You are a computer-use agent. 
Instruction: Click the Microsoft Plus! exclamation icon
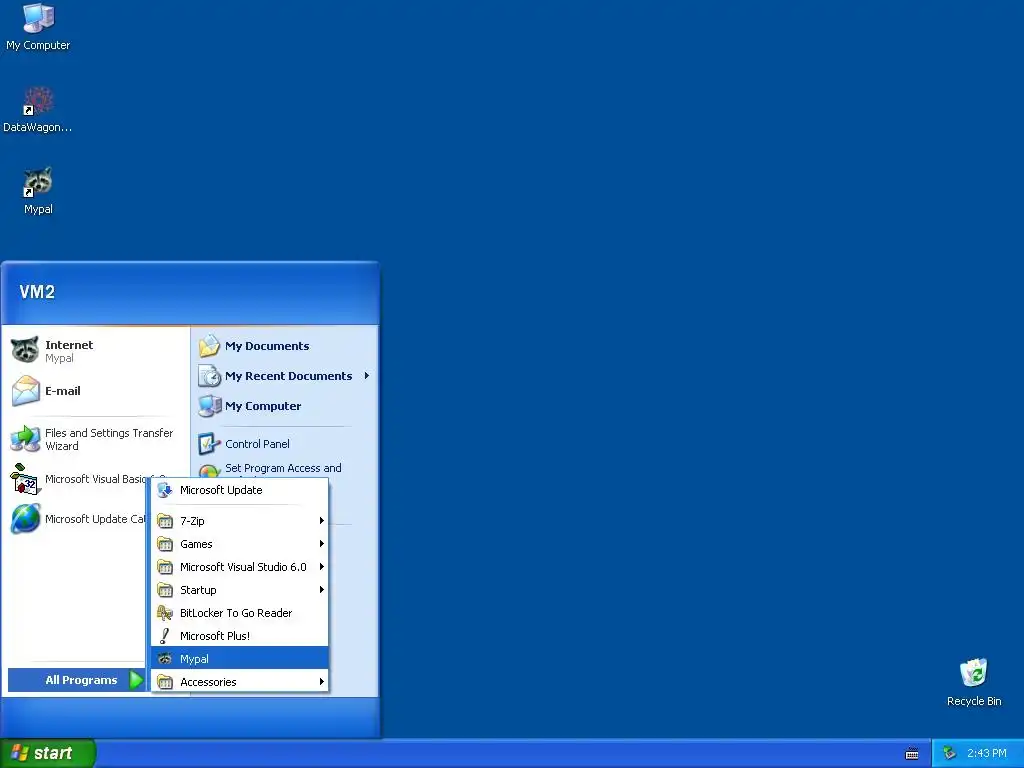[165, 636]
